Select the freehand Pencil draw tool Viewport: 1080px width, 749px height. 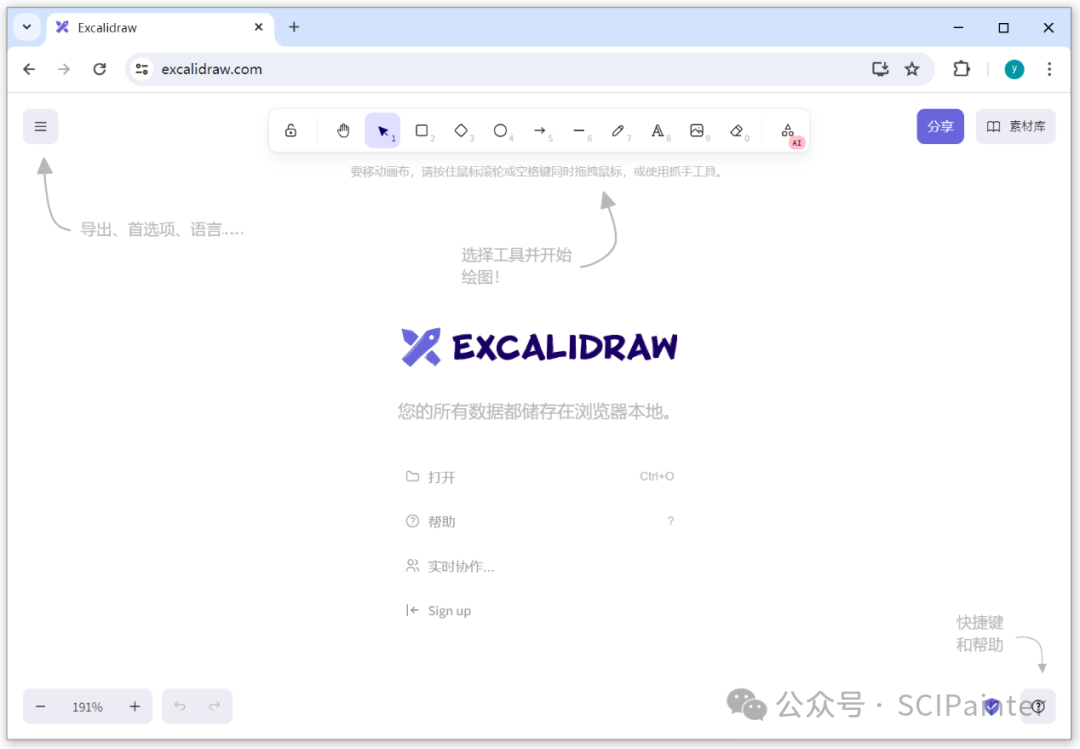[x=619, y=130]
